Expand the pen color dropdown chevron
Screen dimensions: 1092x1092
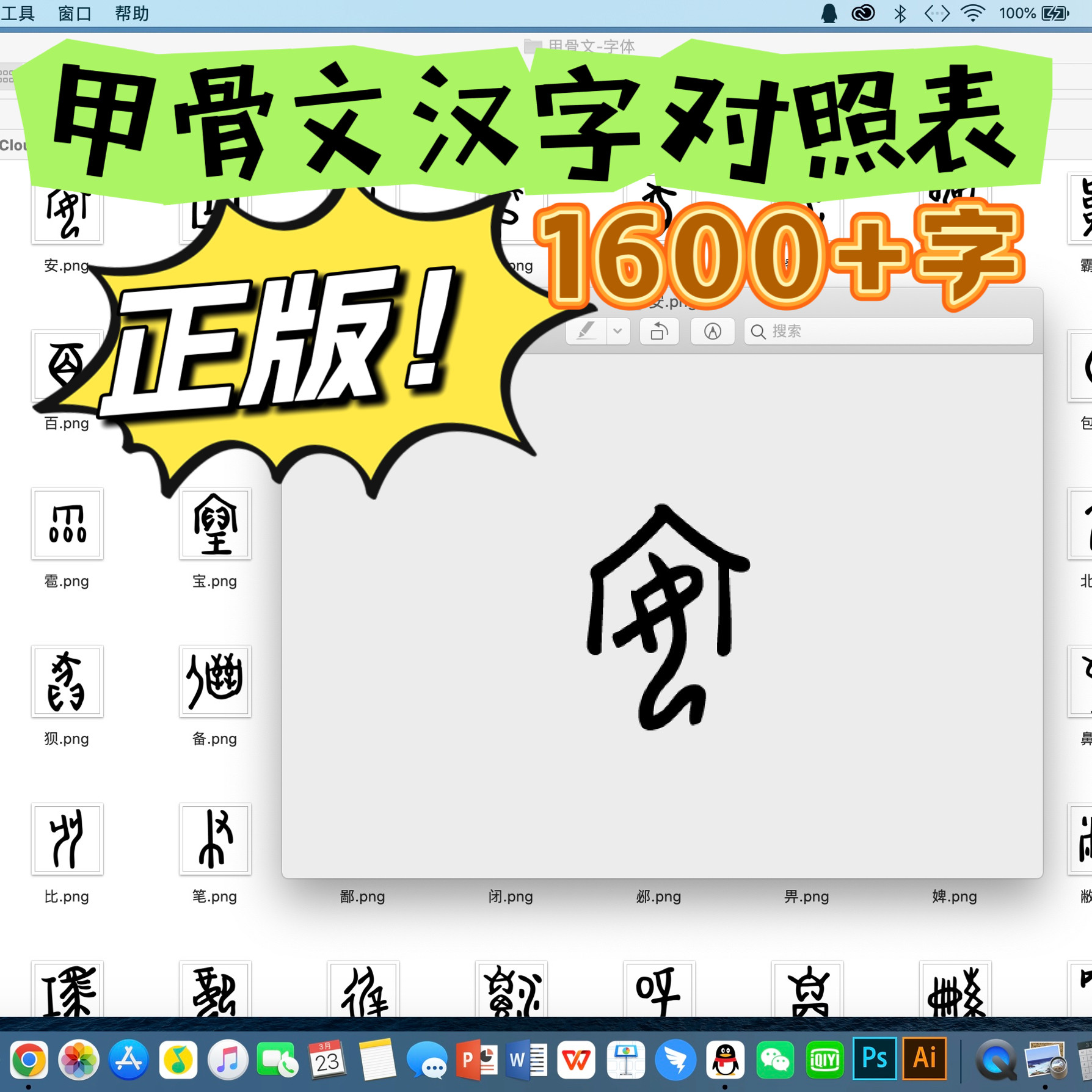coord(618,332)
